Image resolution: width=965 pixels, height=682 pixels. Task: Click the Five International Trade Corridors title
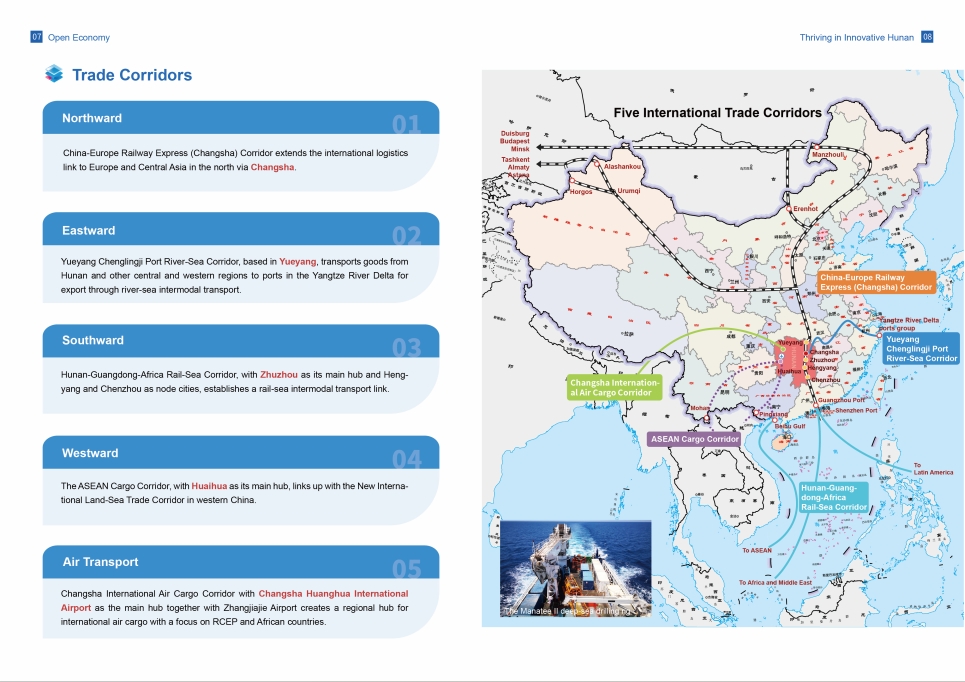pos(717,113)
